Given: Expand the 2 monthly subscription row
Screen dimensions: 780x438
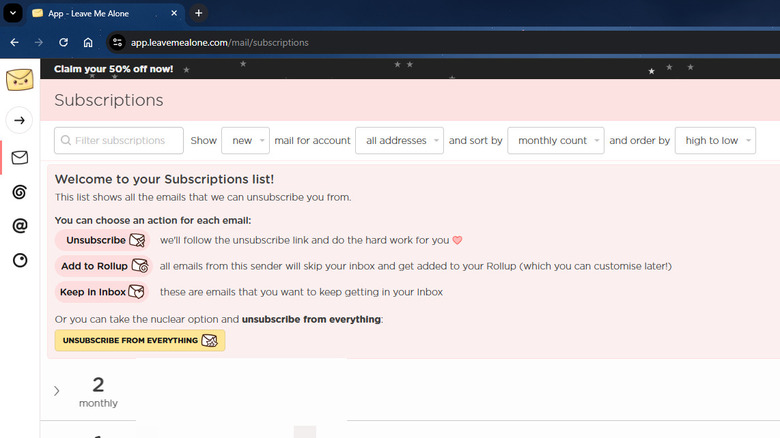Looking at the screenshot, I should click(x=57, y=391).
